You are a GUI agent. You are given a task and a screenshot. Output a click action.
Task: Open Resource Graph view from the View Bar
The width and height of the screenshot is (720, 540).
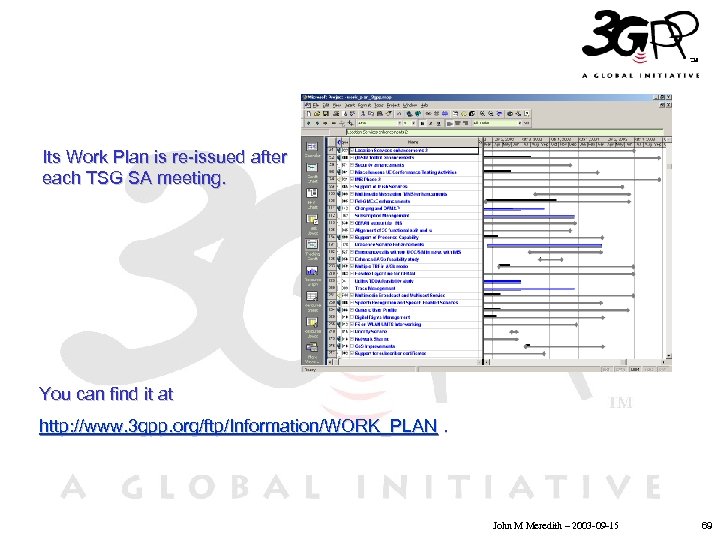click(312, 275)
